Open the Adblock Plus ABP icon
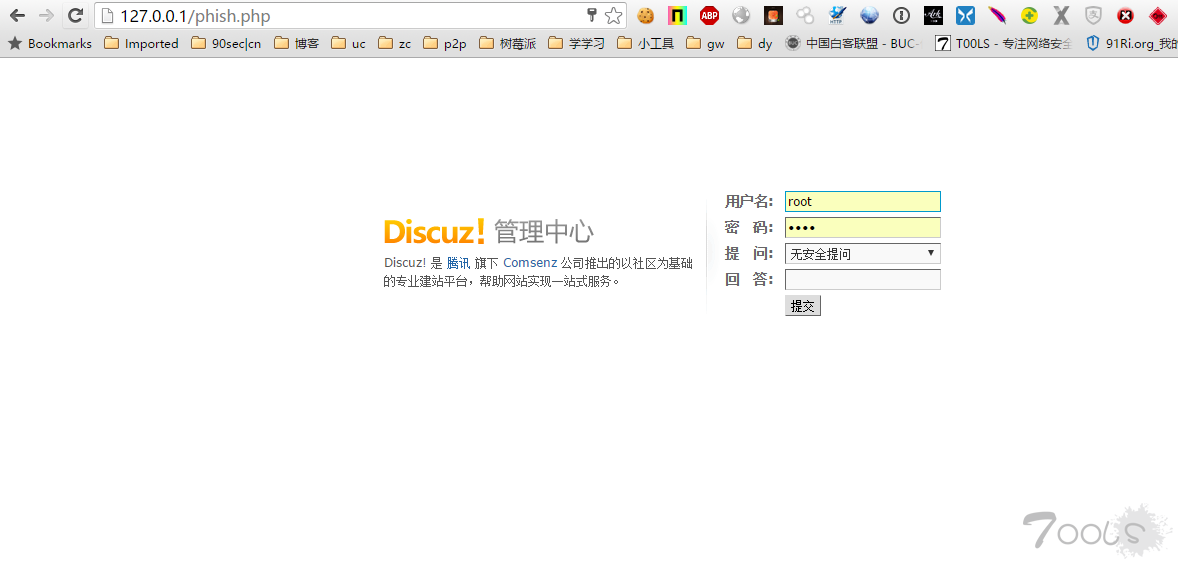This screenshot has height=564, width=1178. [709, 15]
